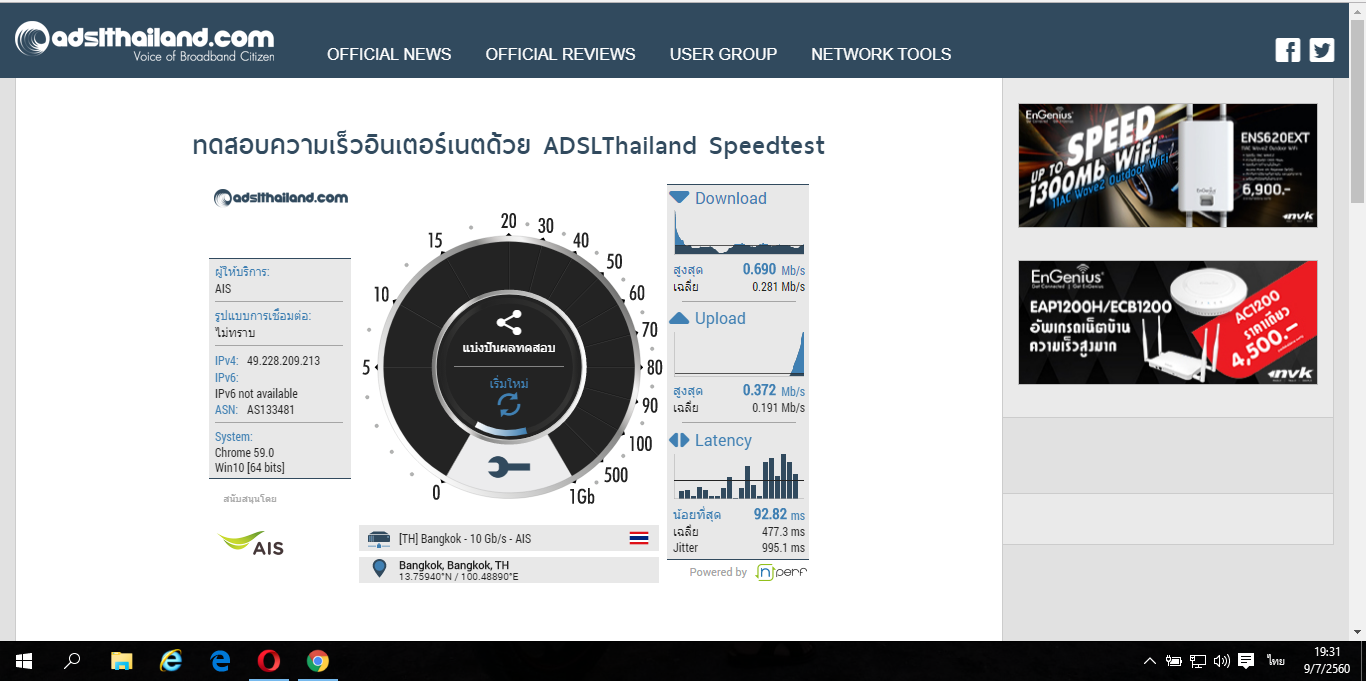Screen dimensions: 1366x681
Task: Launch Internet Explorer from taskbar
Action: (x=171, y=661)
